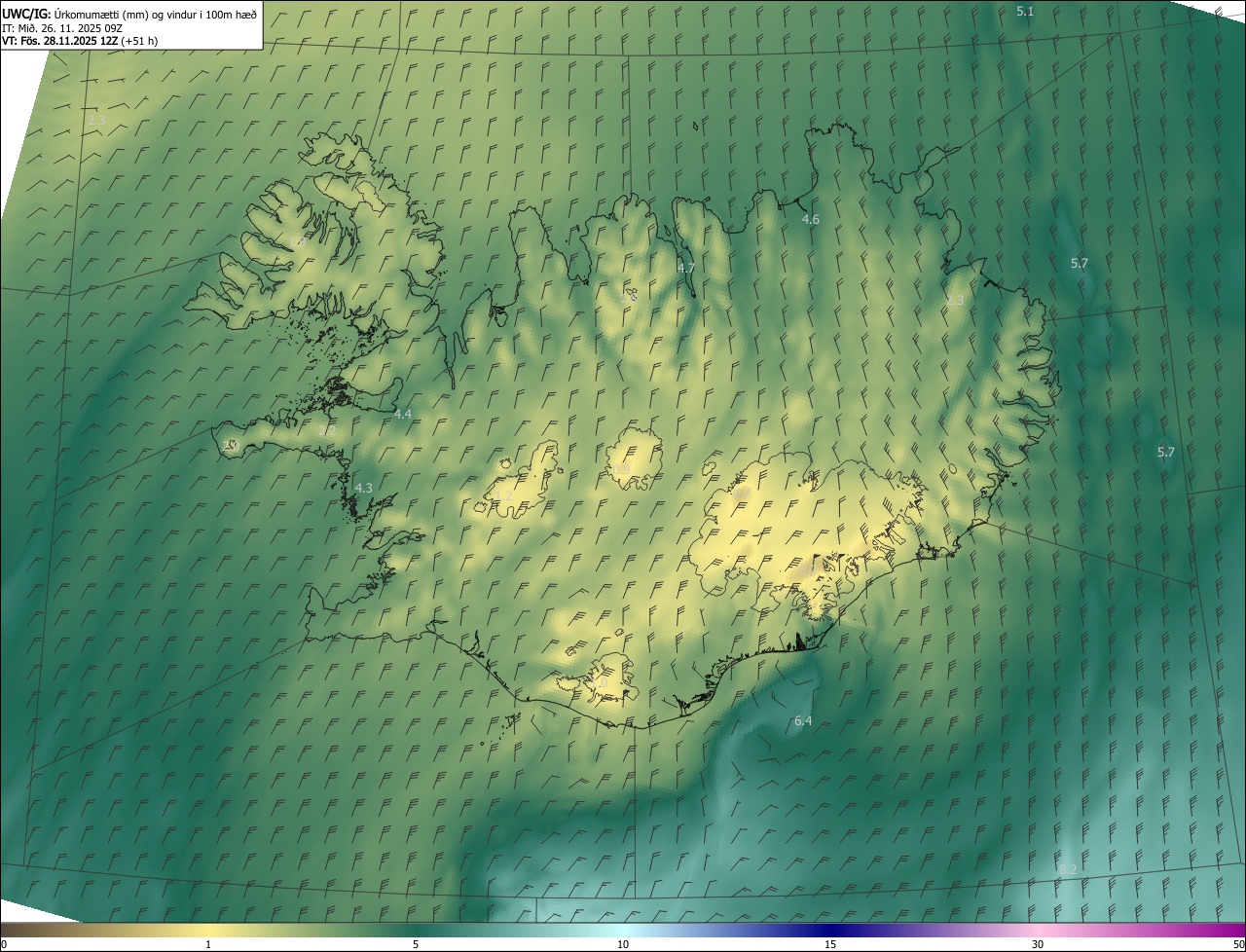
Task: Click the 6.4 value label off the south coast
Action: click(802, 721)
